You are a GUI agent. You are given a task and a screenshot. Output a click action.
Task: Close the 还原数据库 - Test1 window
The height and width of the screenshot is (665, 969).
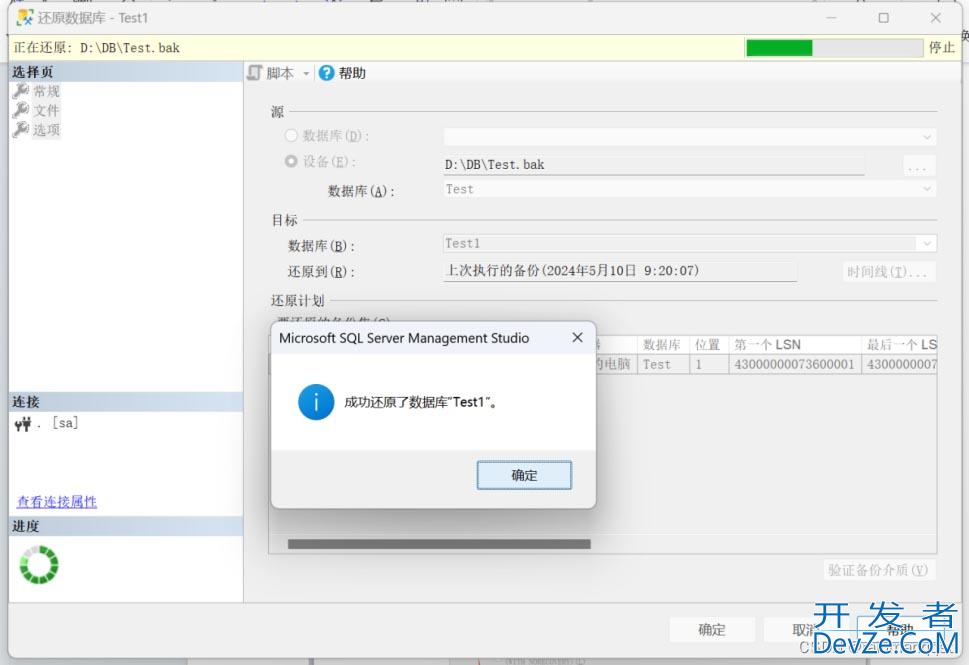[936, 18]
